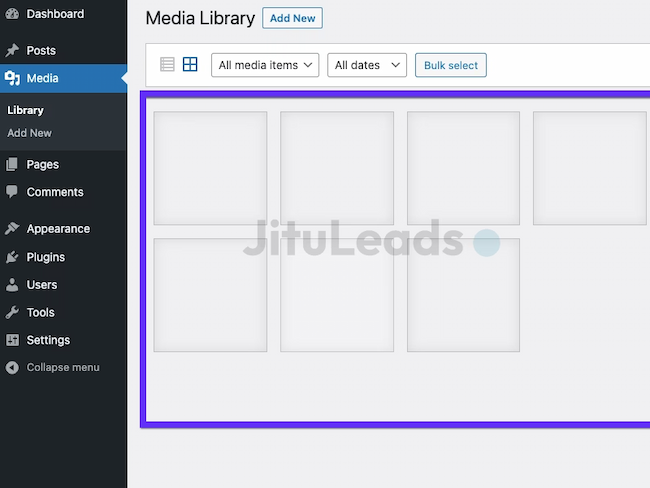This screenshot has width=650, height=488.
Task: Click the Users person icon
Action: tap(12, 285)
